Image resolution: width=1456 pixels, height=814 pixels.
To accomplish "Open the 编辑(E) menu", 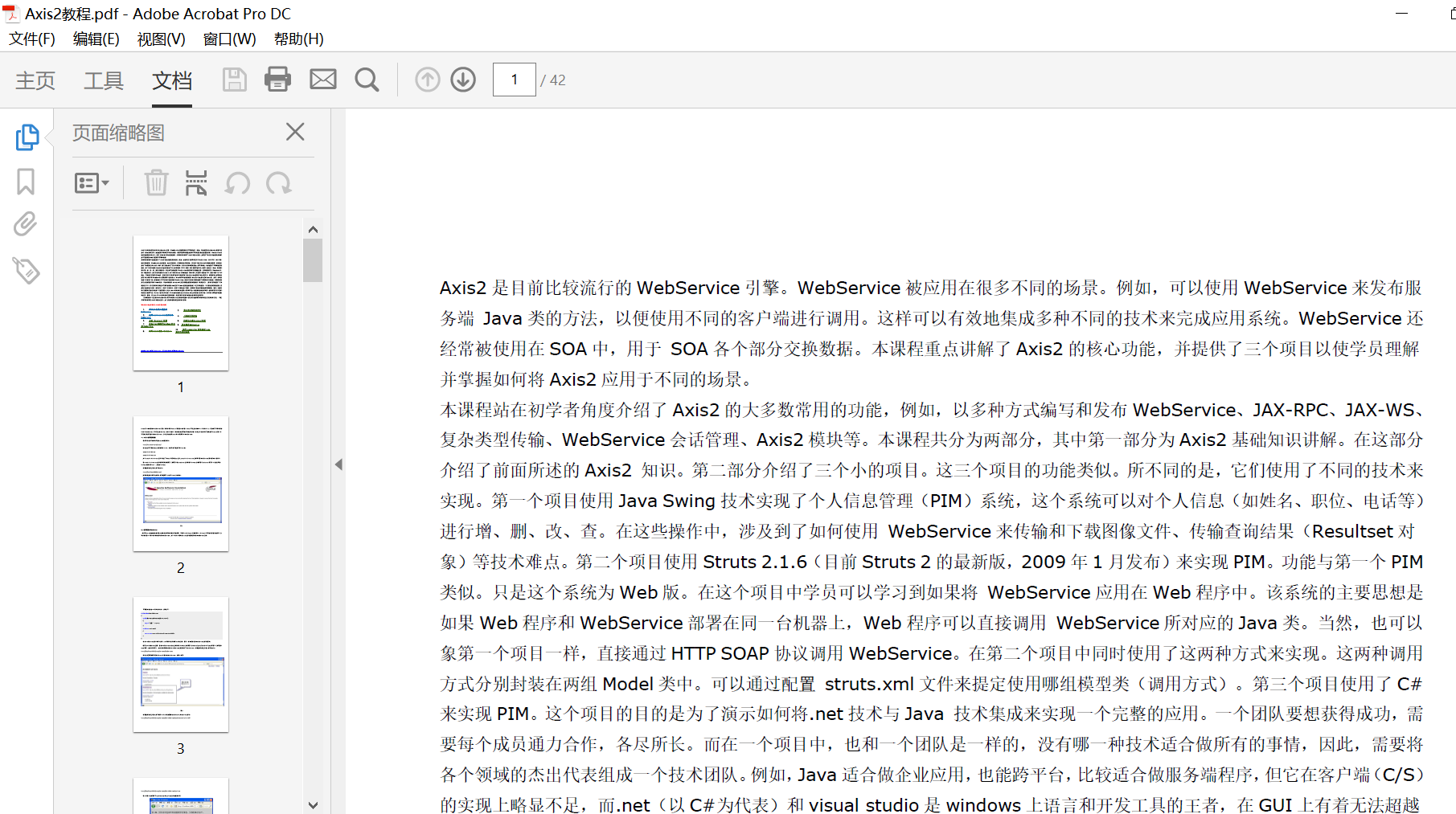I will tap(96, 39).
